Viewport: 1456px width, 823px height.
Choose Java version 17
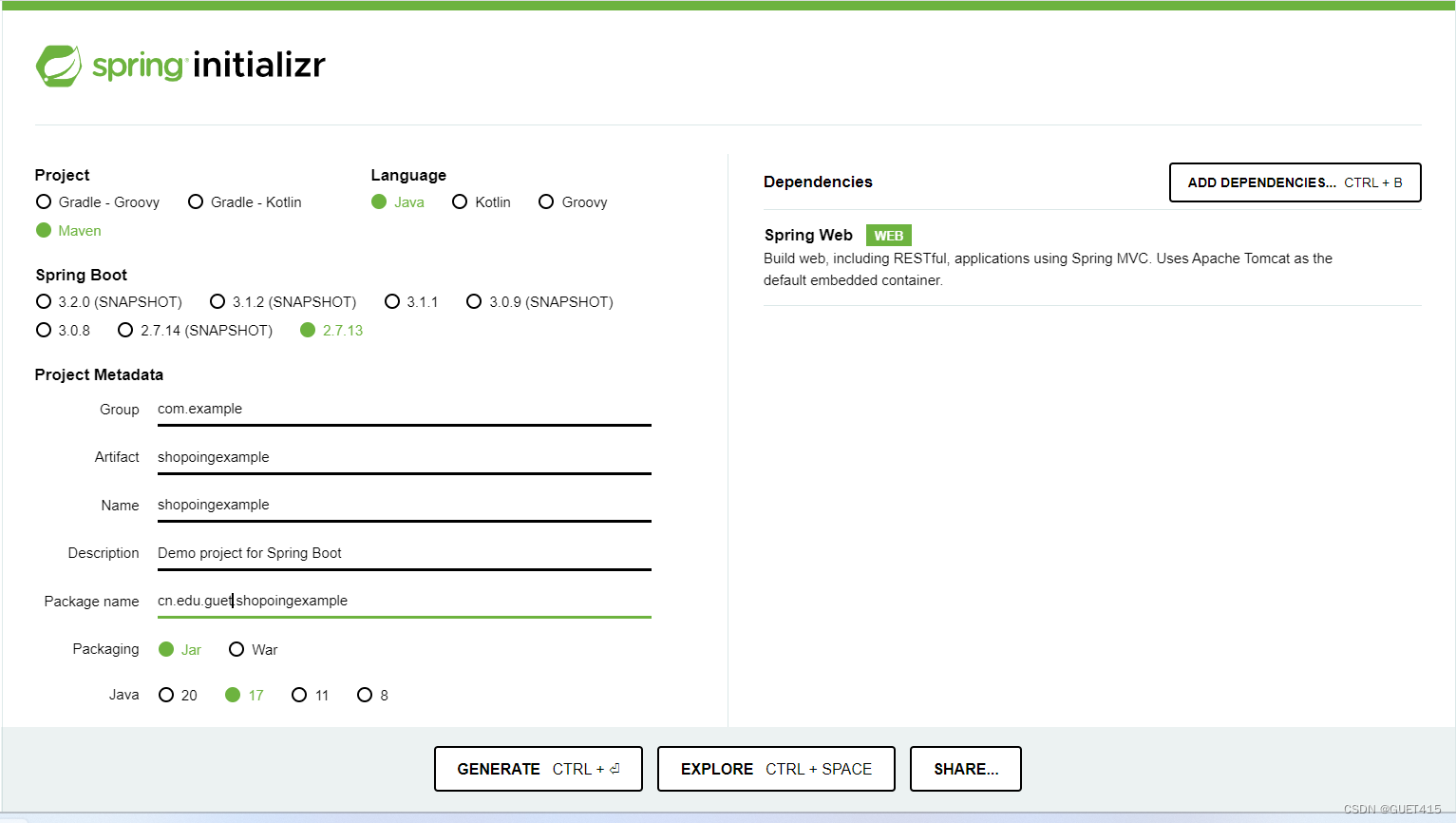pyautogui.click(x=244, y=696)
